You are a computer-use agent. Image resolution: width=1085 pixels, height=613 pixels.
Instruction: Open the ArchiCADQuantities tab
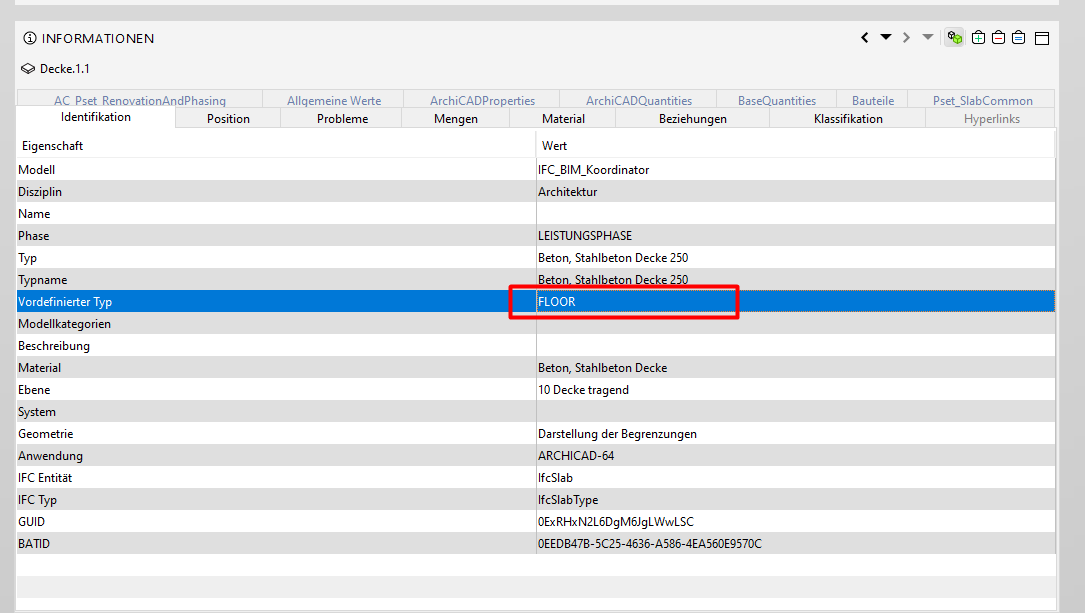pyautogui.click(x=639, y=100)
